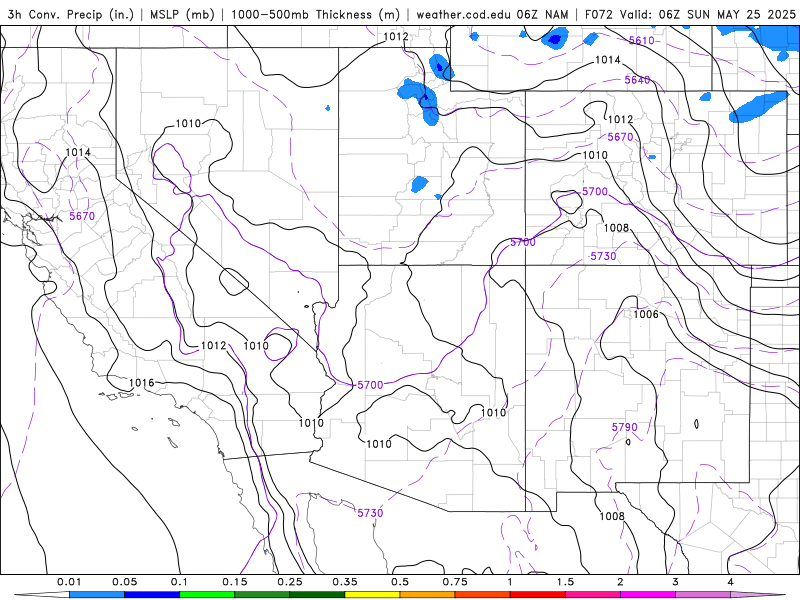800x600 pixels.
Task: Click the magenta 2–3 legend swatch
Action: [648, 595]
